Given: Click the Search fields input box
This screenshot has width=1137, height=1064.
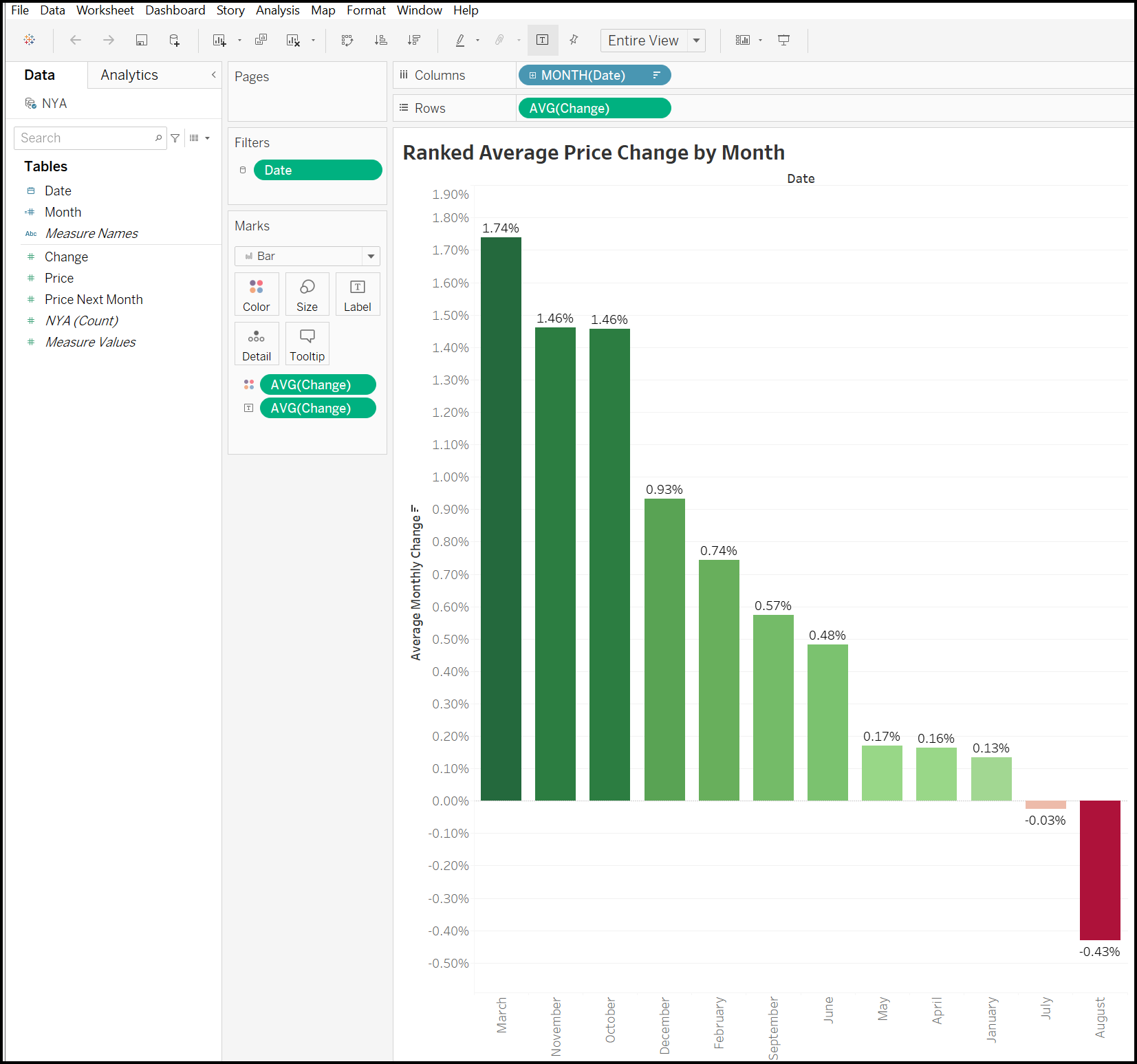Looking at the screenshot, I should [x=86, y=138].
